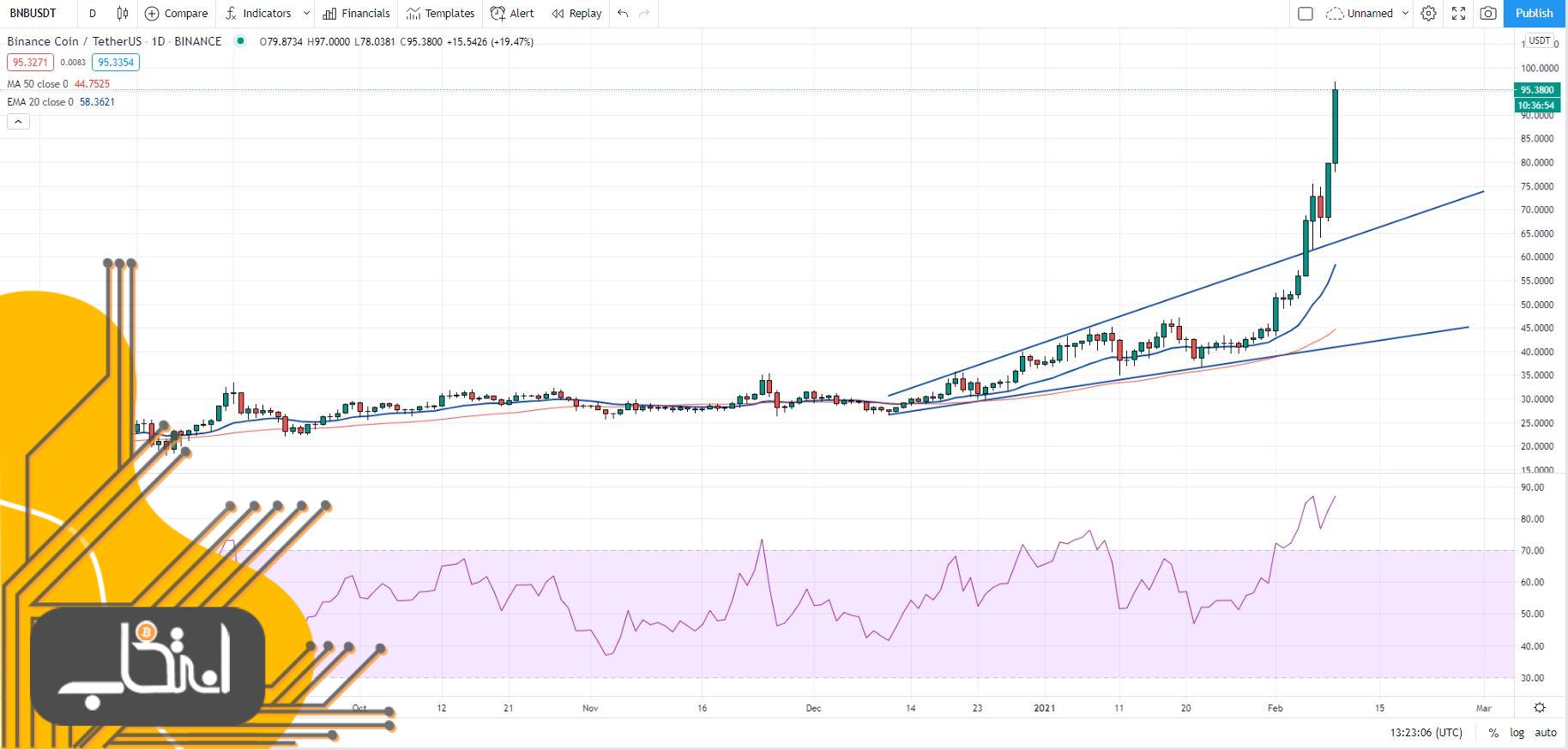Toggle log scale mode

1517,733
